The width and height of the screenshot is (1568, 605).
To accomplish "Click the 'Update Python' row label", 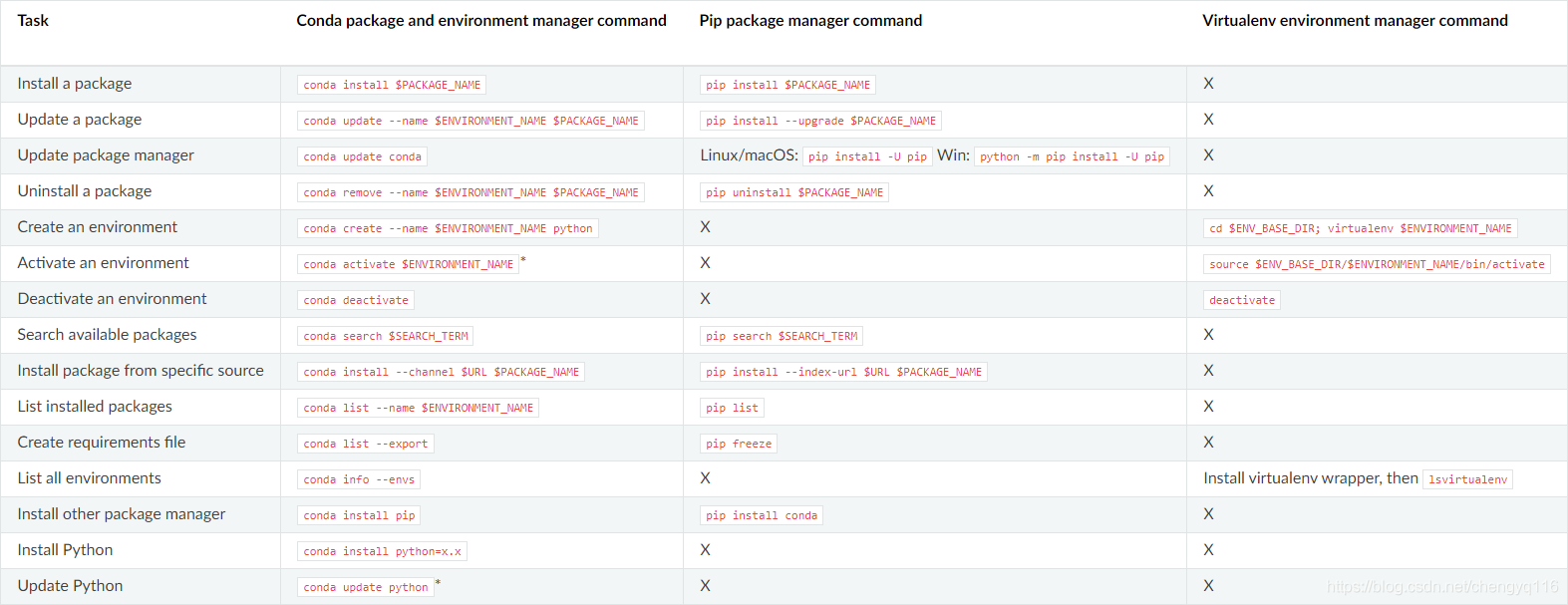I will click(71, 586).
